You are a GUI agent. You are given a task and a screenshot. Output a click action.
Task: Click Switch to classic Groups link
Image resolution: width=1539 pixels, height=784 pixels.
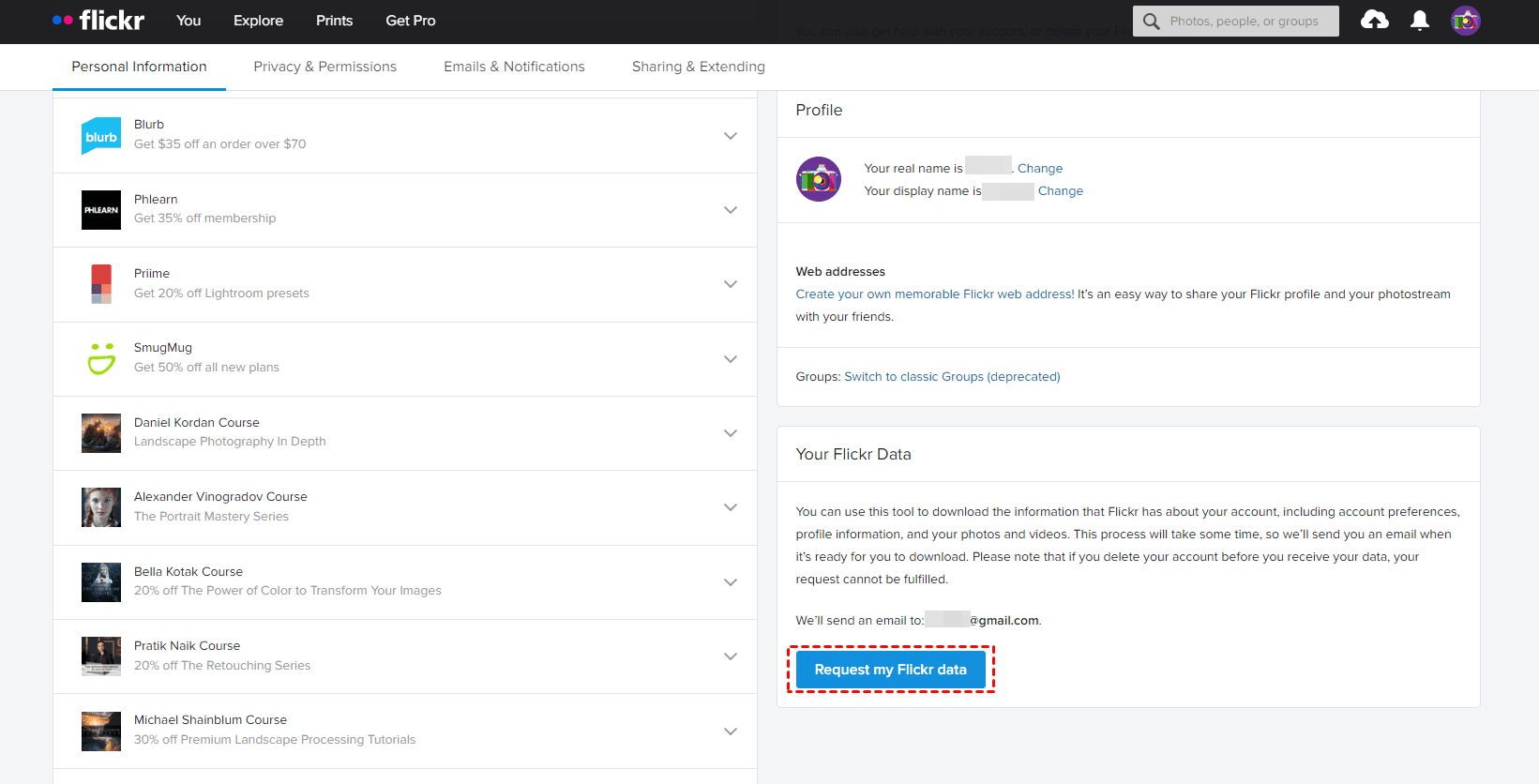tap(952, 377)
